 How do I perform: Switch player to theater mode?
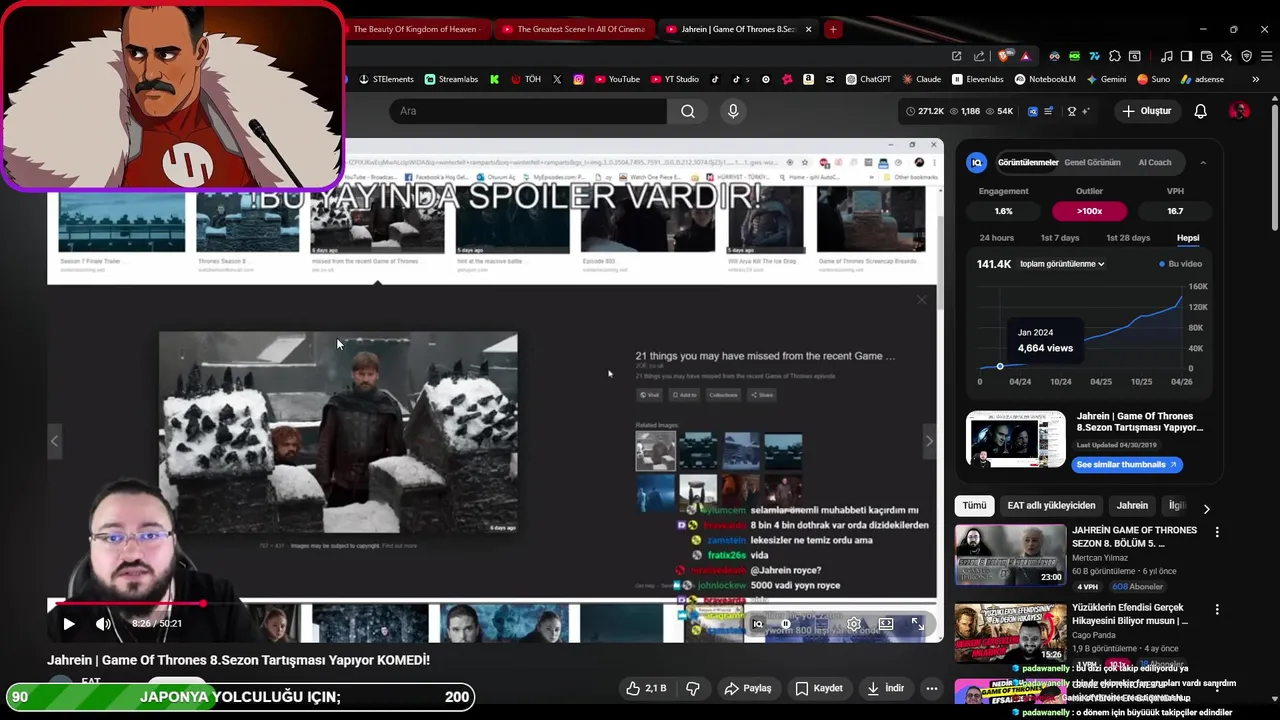click(886, 624)
